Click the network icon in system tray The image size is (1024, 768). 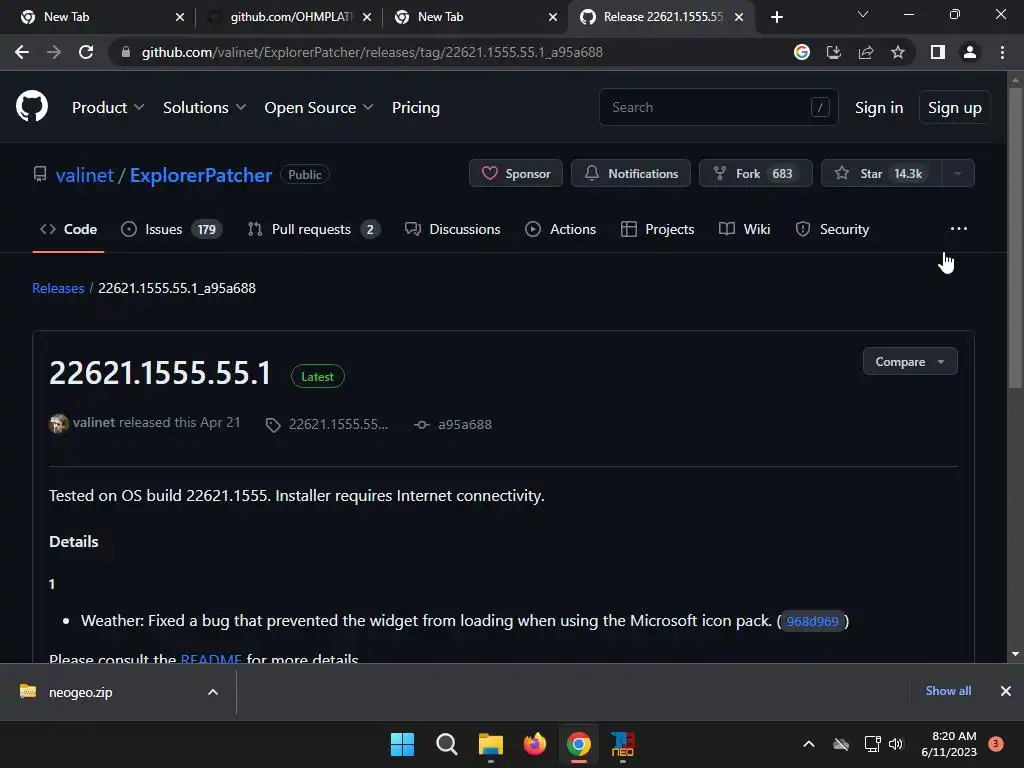point(872,744)
